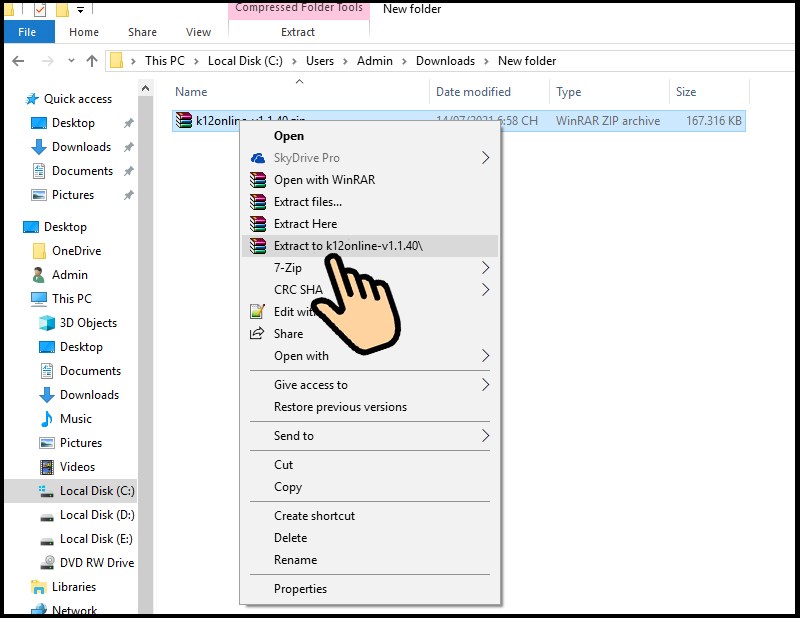Image resolution: width=800 pixels, height=618 pixels.
Task: Sort by the Date modified column header
Action: coord(473,92)
